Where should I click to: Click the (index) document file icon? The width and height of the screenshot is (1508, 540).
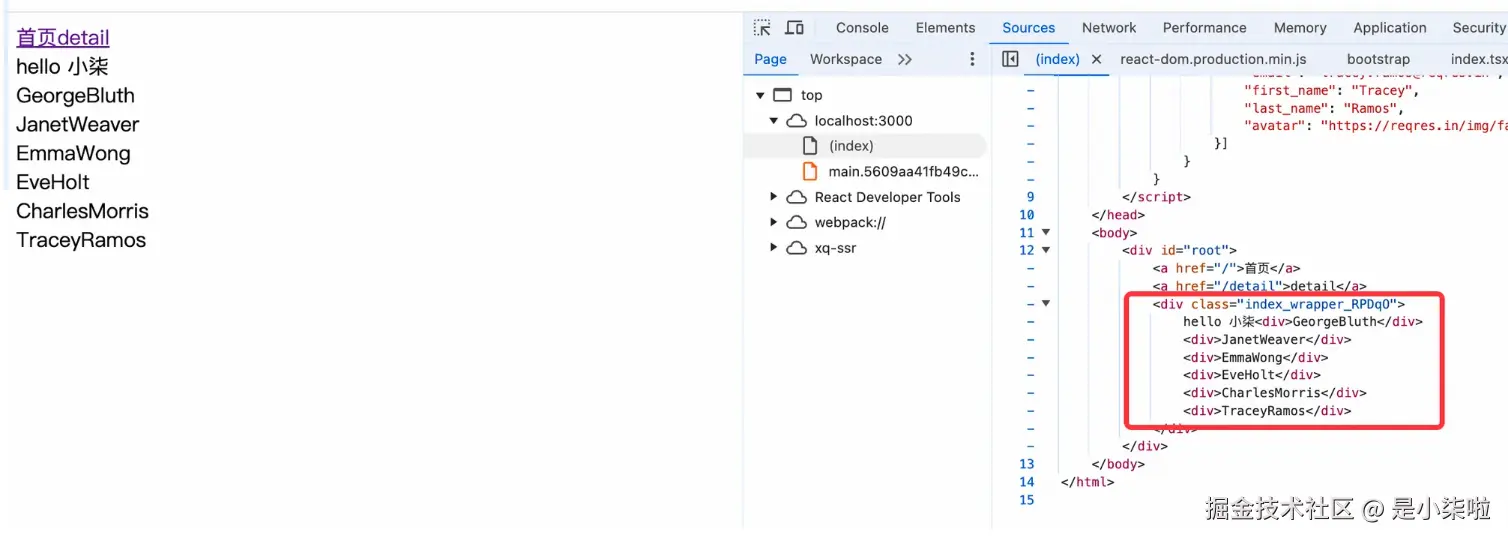point(810,146)
